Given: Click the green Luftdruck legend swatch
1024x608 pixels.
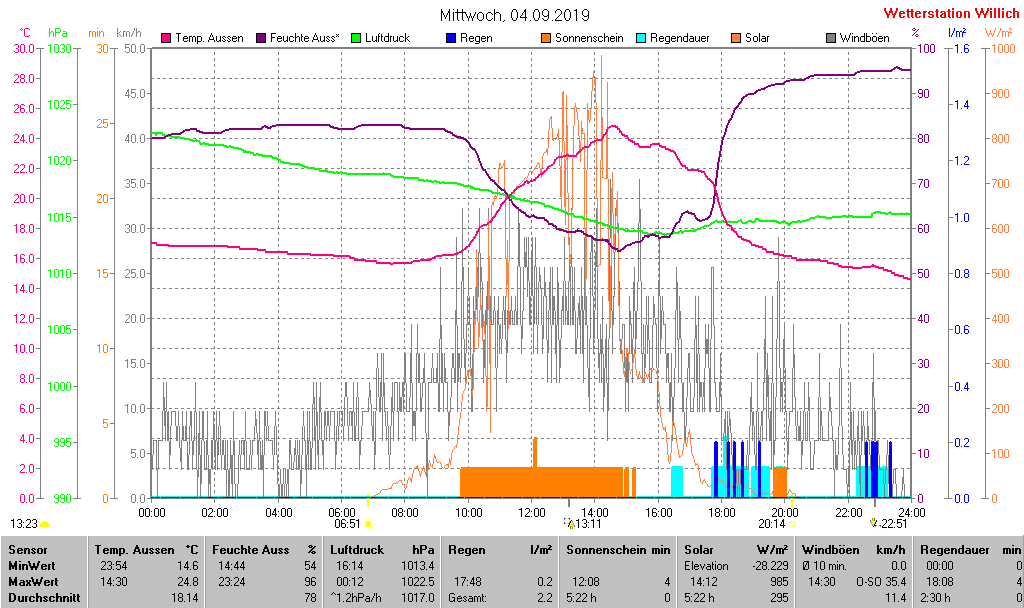Looking at the screenshot, I should click(356, 39).
